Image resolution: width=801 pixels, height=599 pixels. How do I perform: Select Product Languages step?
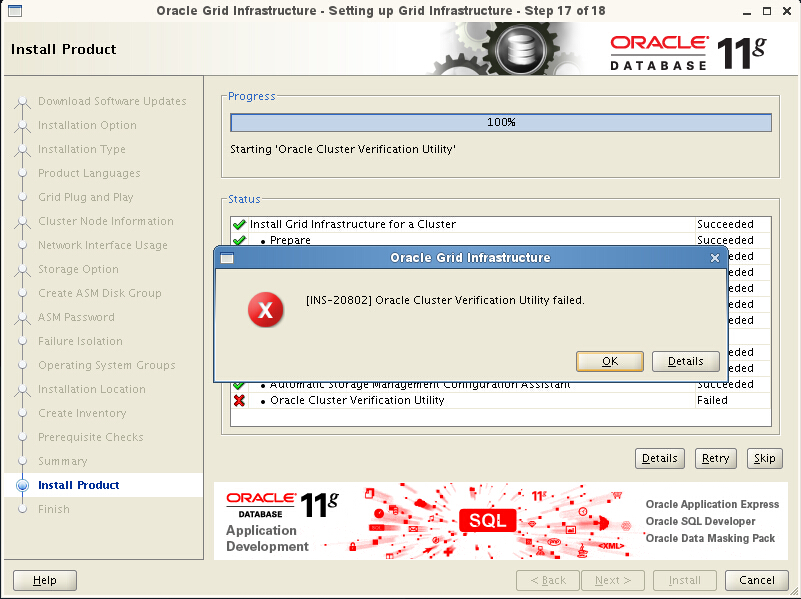pos(89,173)
